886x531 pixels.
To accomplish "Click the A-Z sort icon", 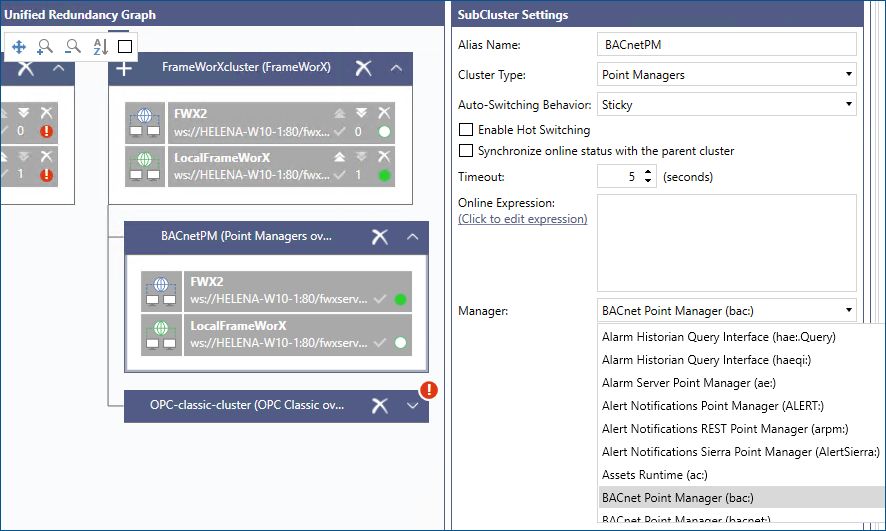I will (x=100, y=46).
